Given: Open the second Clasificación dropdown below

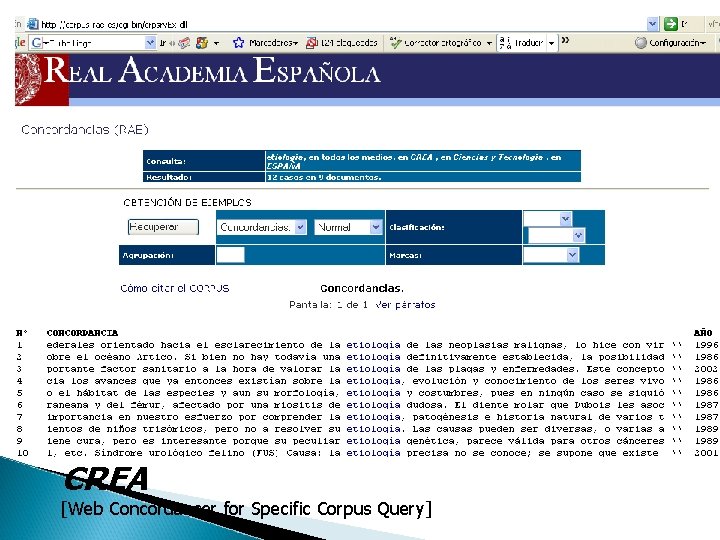Looking at the screenshot, I should click(556, 236).
